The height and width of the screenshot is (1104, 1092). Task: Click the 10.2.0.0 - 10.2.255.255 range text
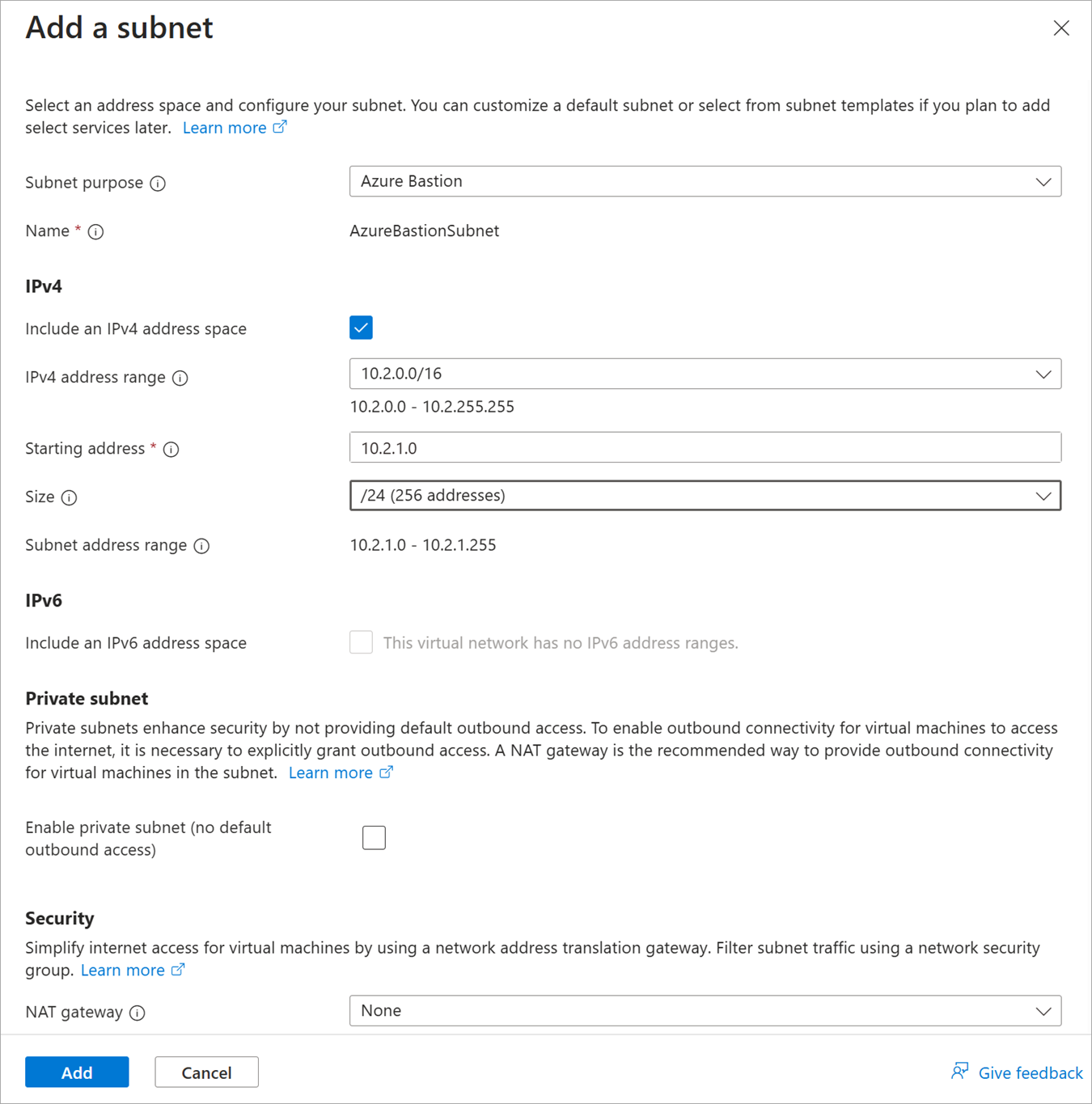[432, 407]
